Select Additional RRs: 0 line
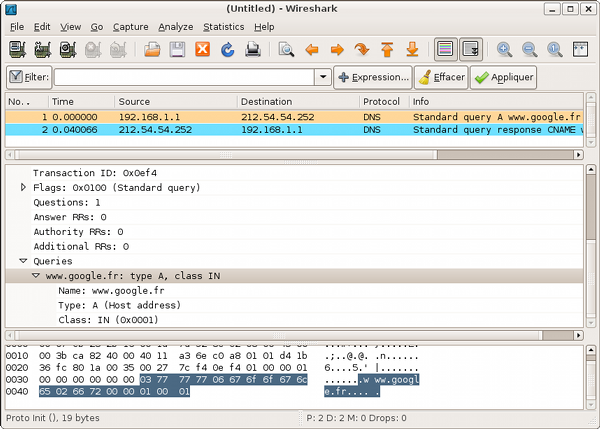Image resolution: width=600 pixels, height=429 pixels. [x=81, y=246]
